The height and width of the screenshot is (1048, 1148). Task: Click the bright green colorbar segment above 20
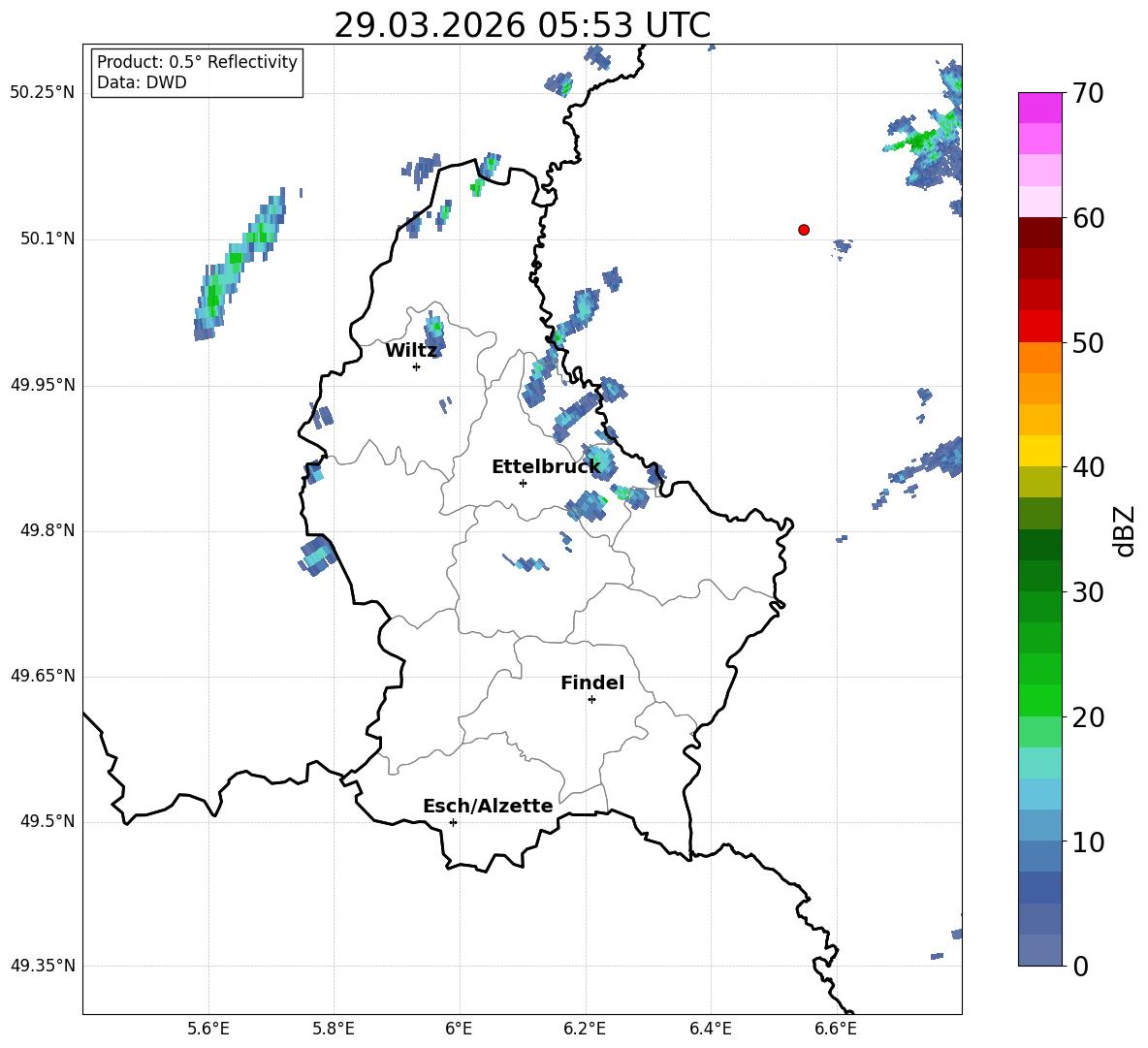tap(1039, 700)
